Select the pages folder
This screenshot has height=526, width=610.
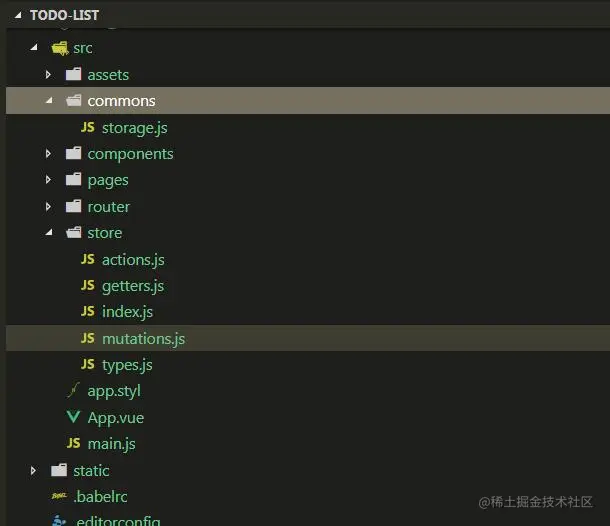[107, 180]
